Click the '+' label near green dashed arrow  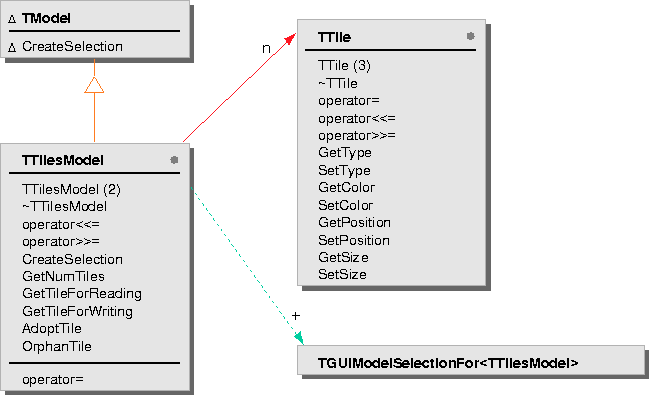pos(296,316)
